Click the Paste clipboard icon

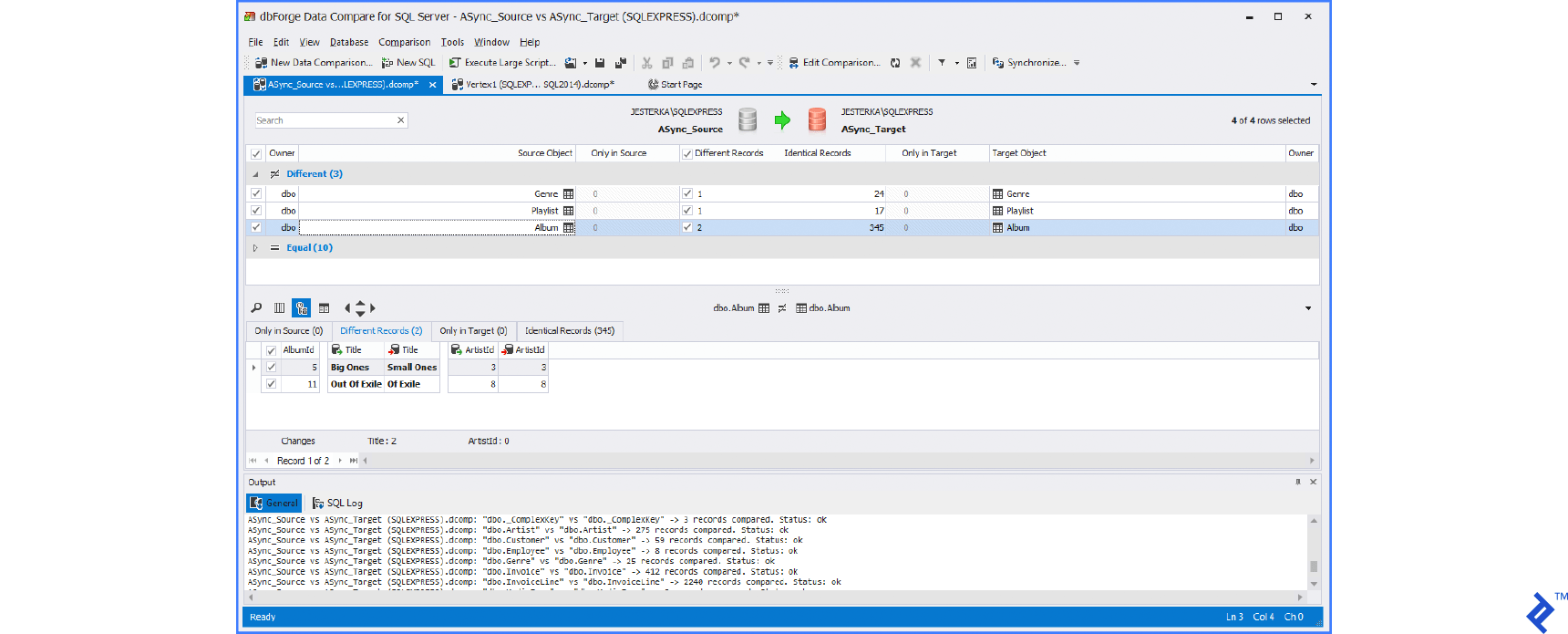[688, 63]
